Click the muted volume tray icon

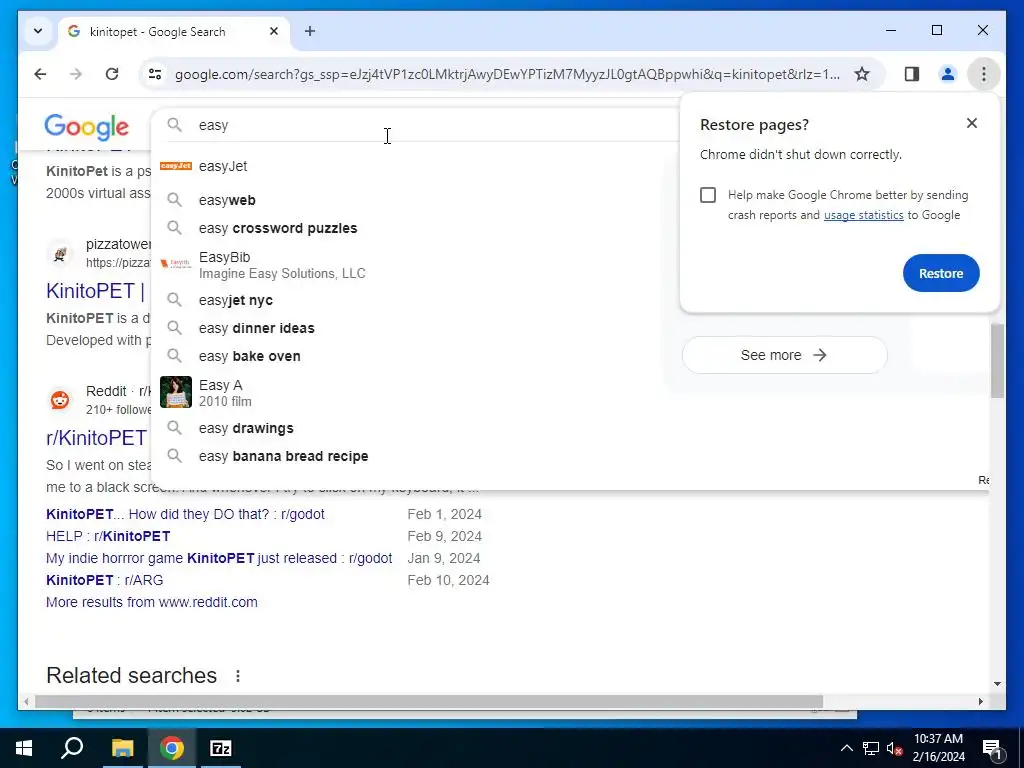895,748
